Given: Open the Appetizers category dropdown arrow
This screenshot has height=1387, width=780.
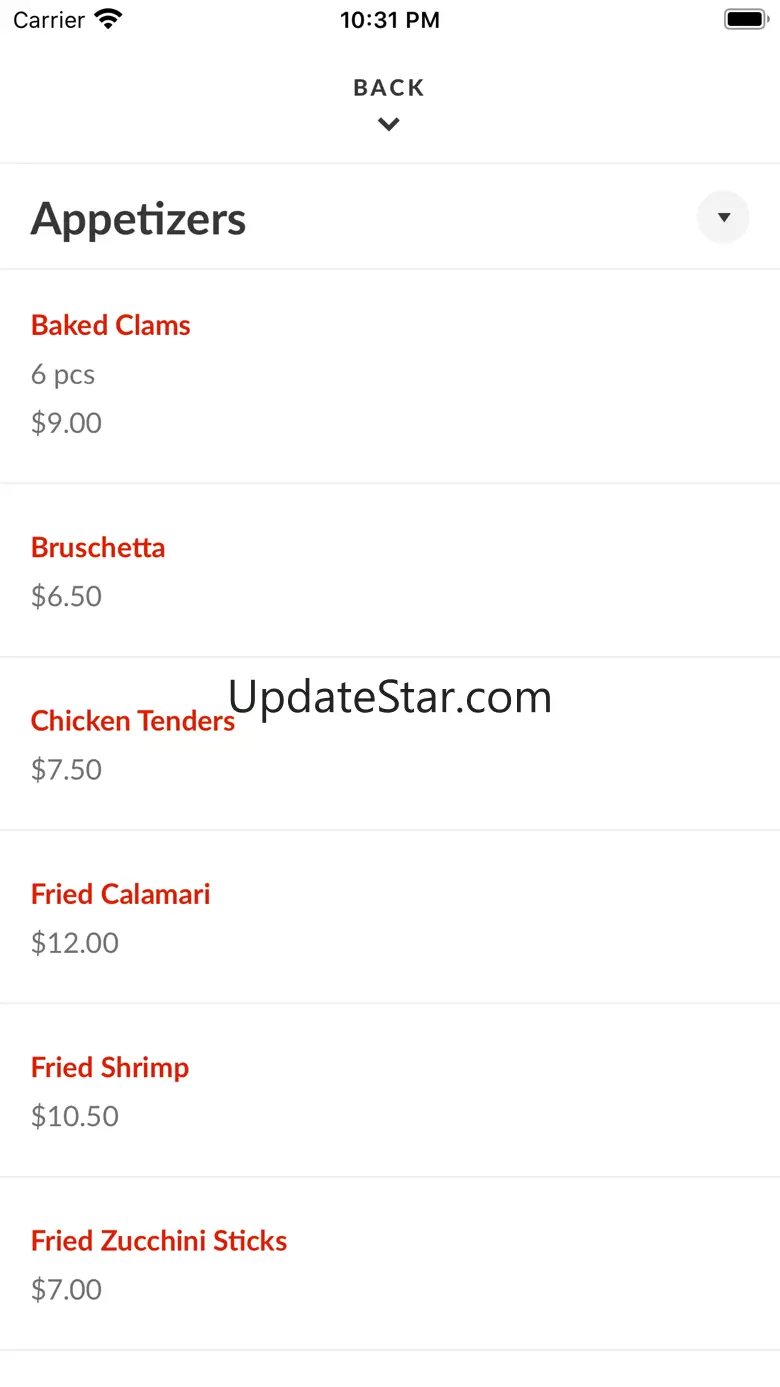Looking at the screenshot, I should [723, 217].
